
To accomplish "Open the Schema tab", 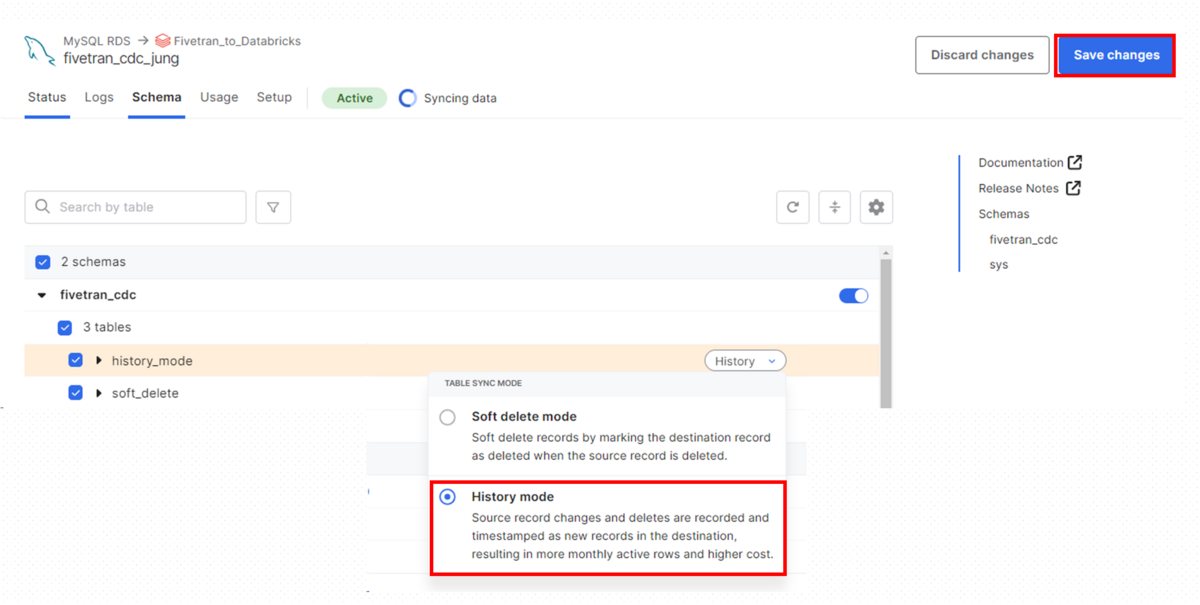I will click(x=157, y=98).
